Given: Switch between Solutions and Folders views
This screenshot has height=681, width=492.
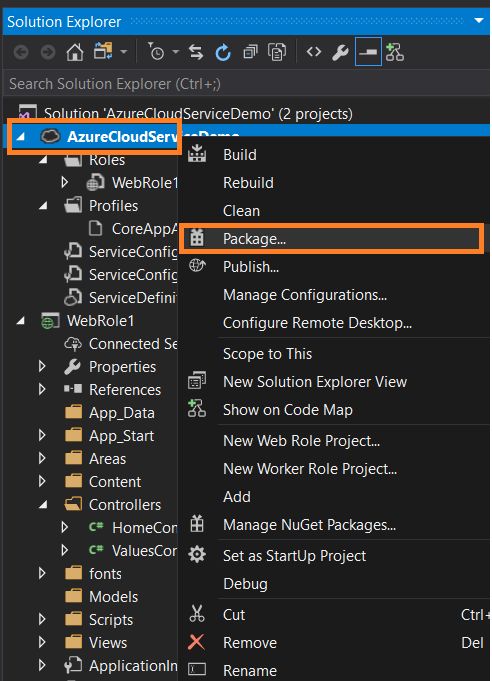Looking at the screenshot, I should (103, 52).
